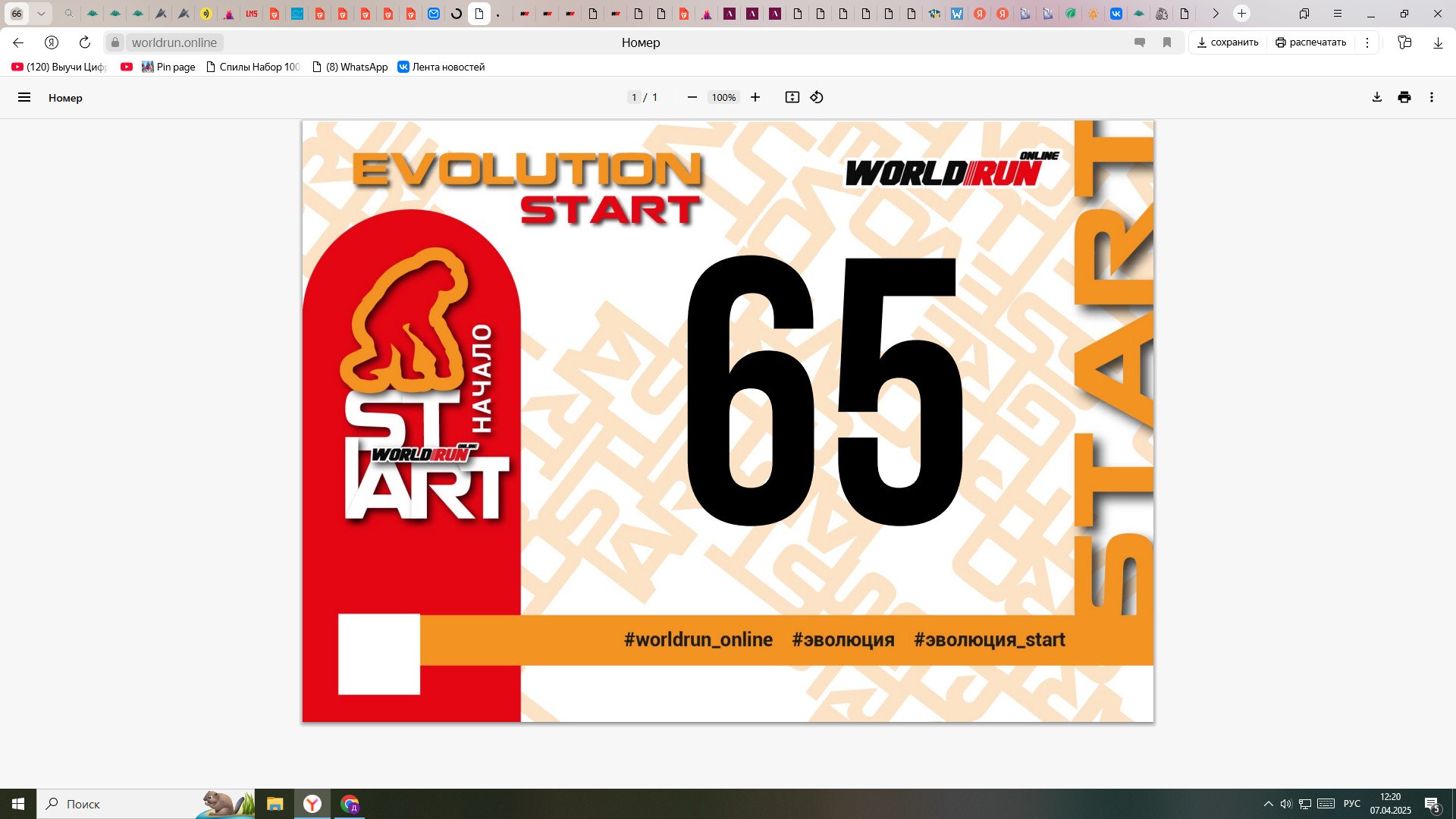Go back to the previous page

click(x=18, y=42)
